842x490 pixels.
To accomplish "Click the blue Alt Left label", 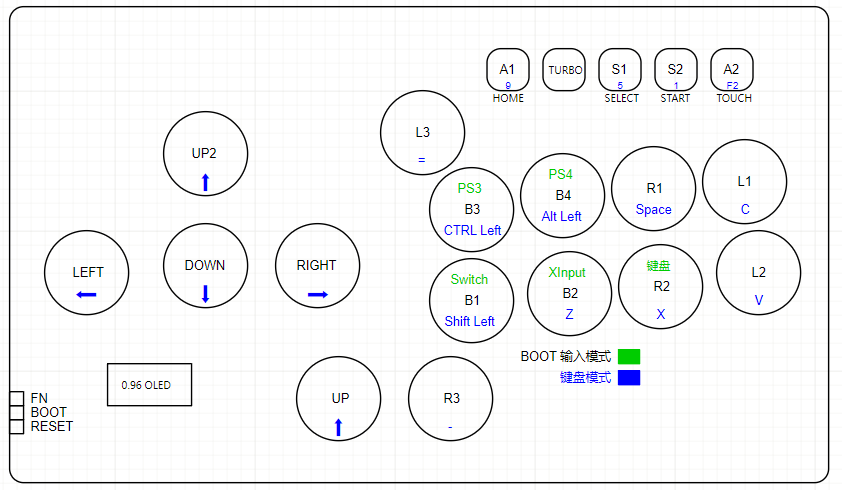I will [x=561, y=217].
